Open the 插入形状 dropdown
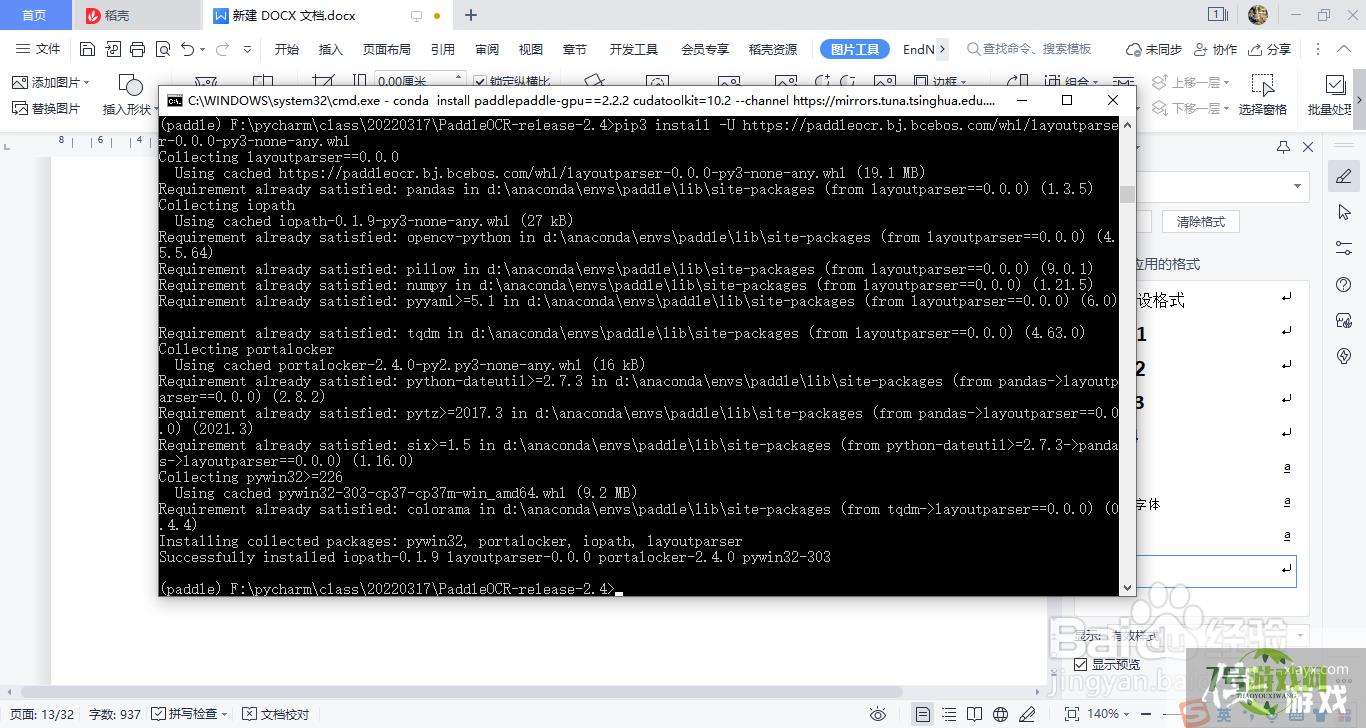The height and width of the screenshot is (728, 1366). click(x=131, y=109)
